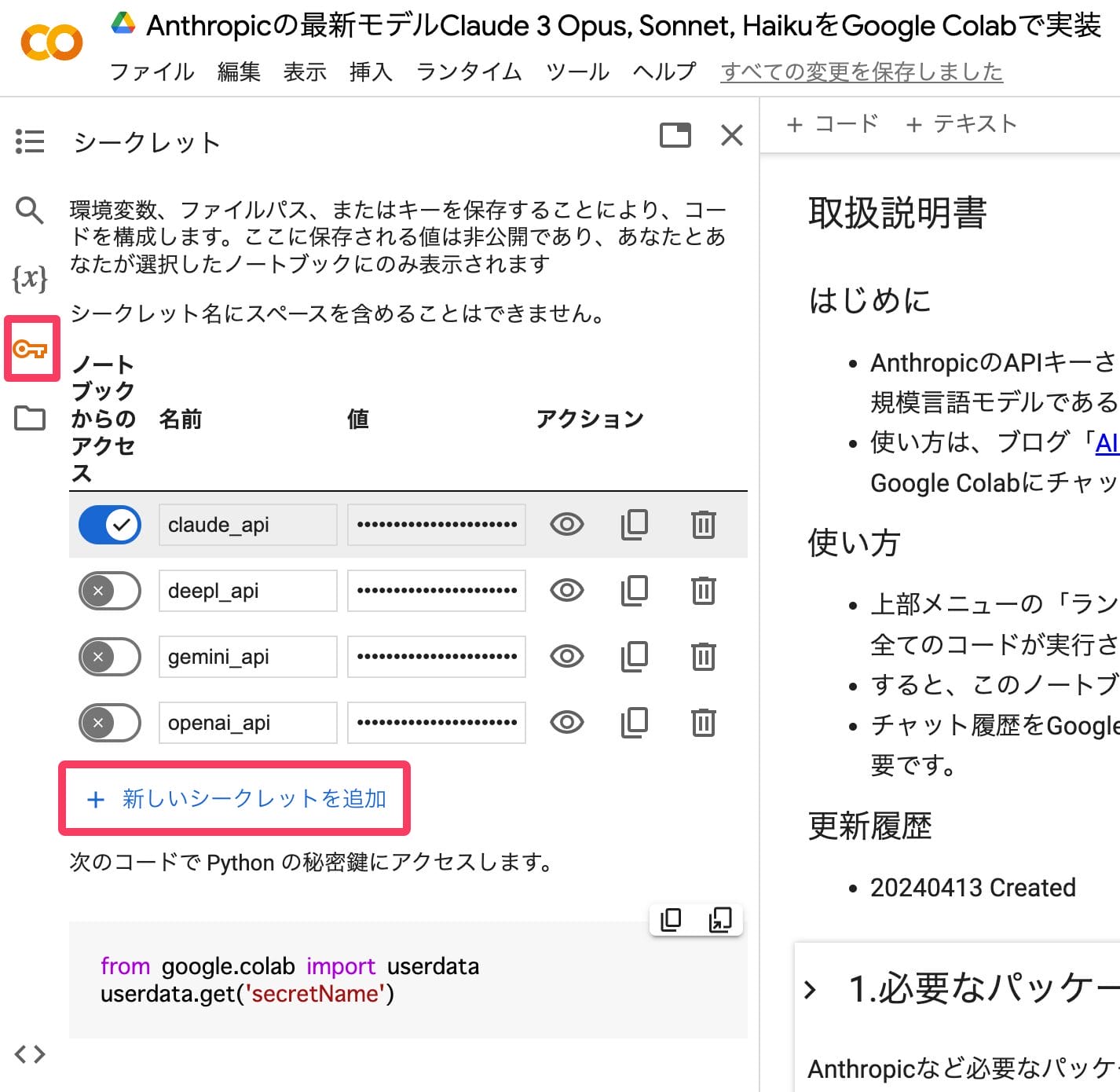Delete the deepl_api secret
1120x1092 pixels.
coord(703,591)
